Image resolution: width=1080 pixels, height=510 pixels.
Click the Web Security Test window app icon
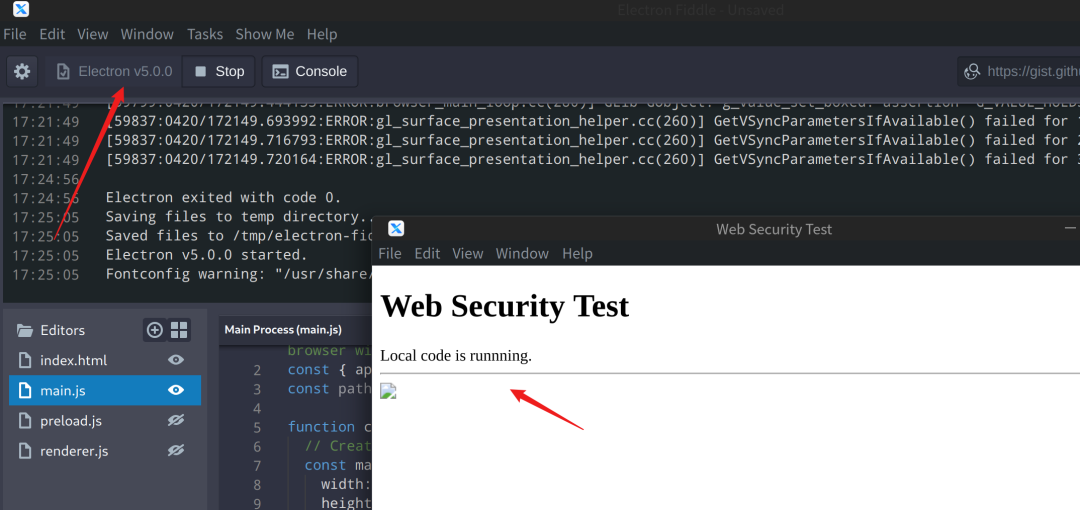coord(396,229)
